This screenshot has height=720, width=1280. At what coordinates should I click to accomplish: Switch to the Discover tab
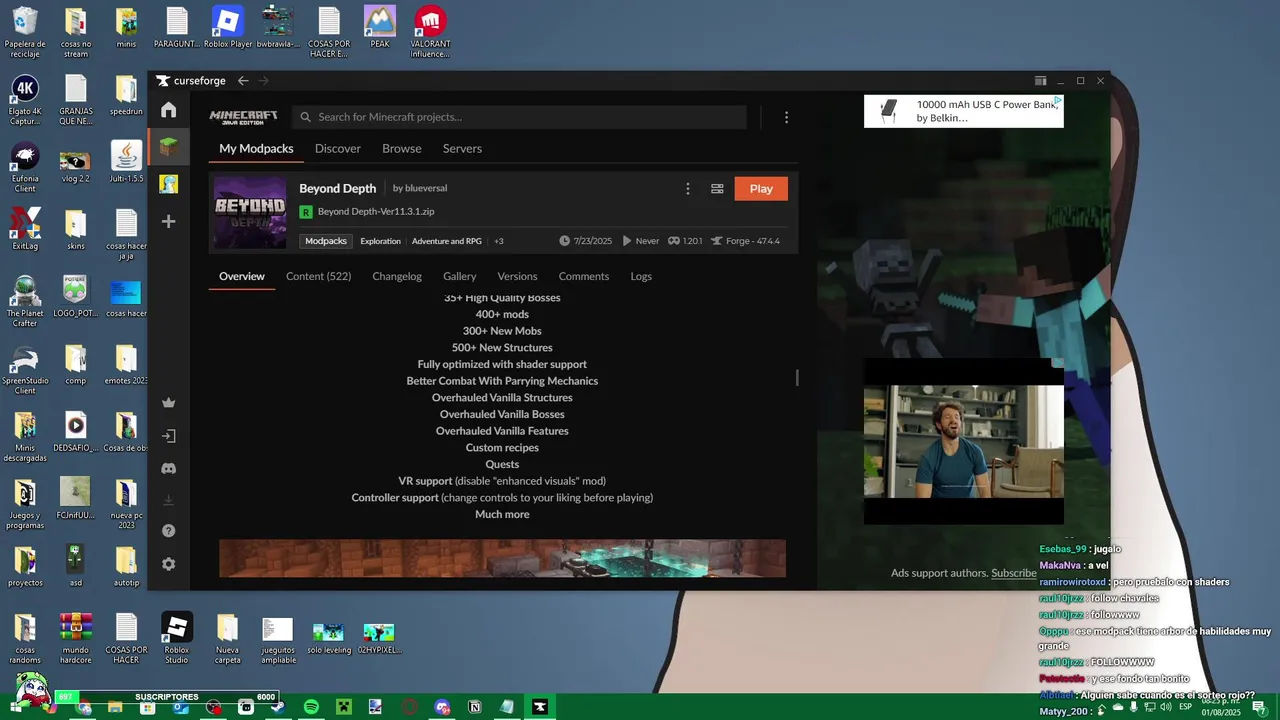[x=338, y=148]
